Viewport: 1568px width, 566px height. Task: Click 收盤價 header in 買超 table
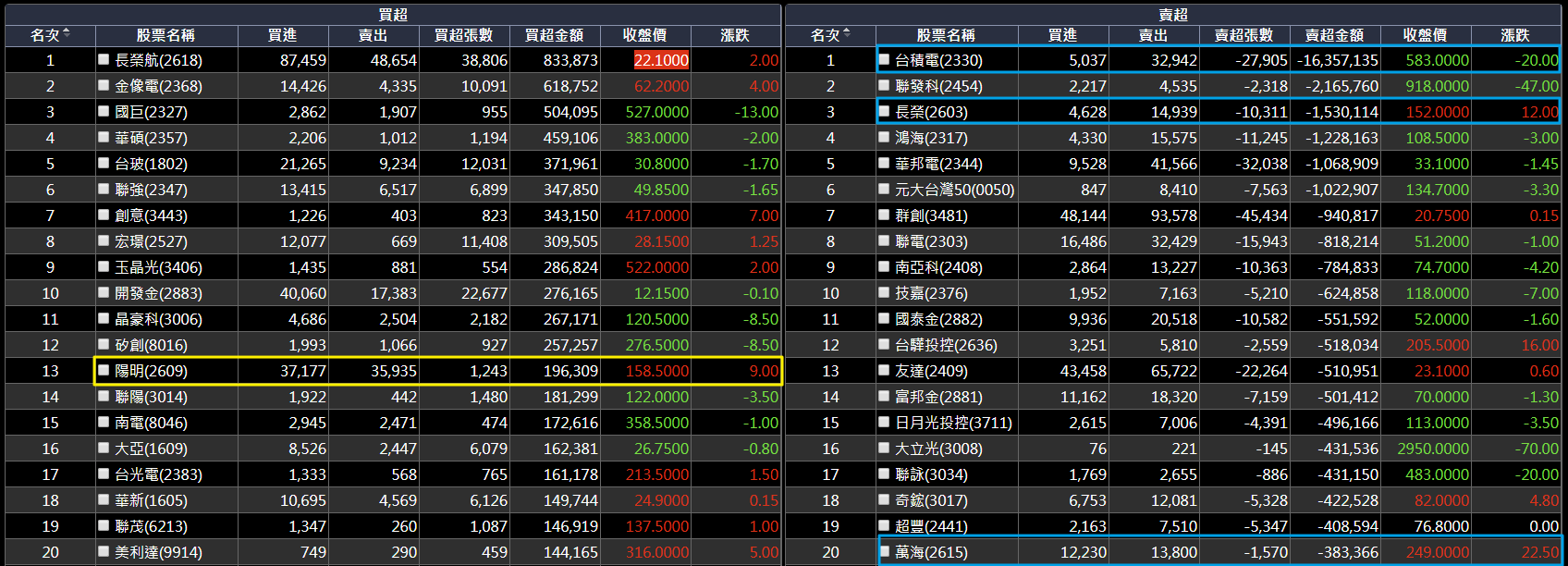(644, 35)
